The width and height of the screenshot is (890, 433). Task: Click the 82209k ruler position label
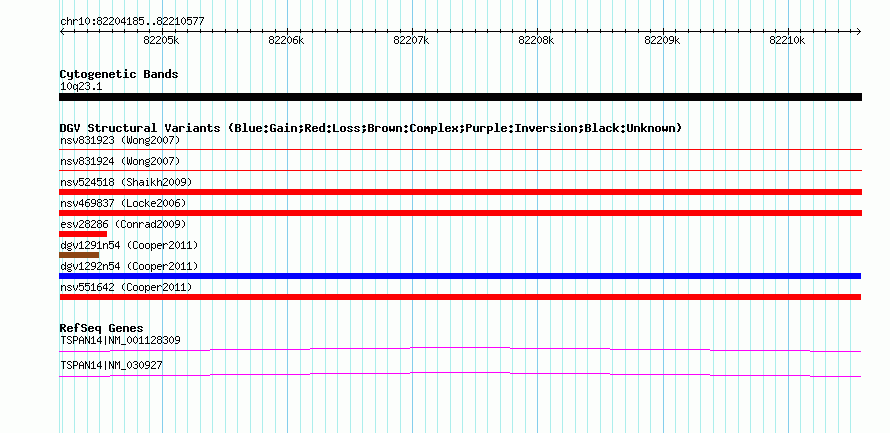tap(662, 40)
